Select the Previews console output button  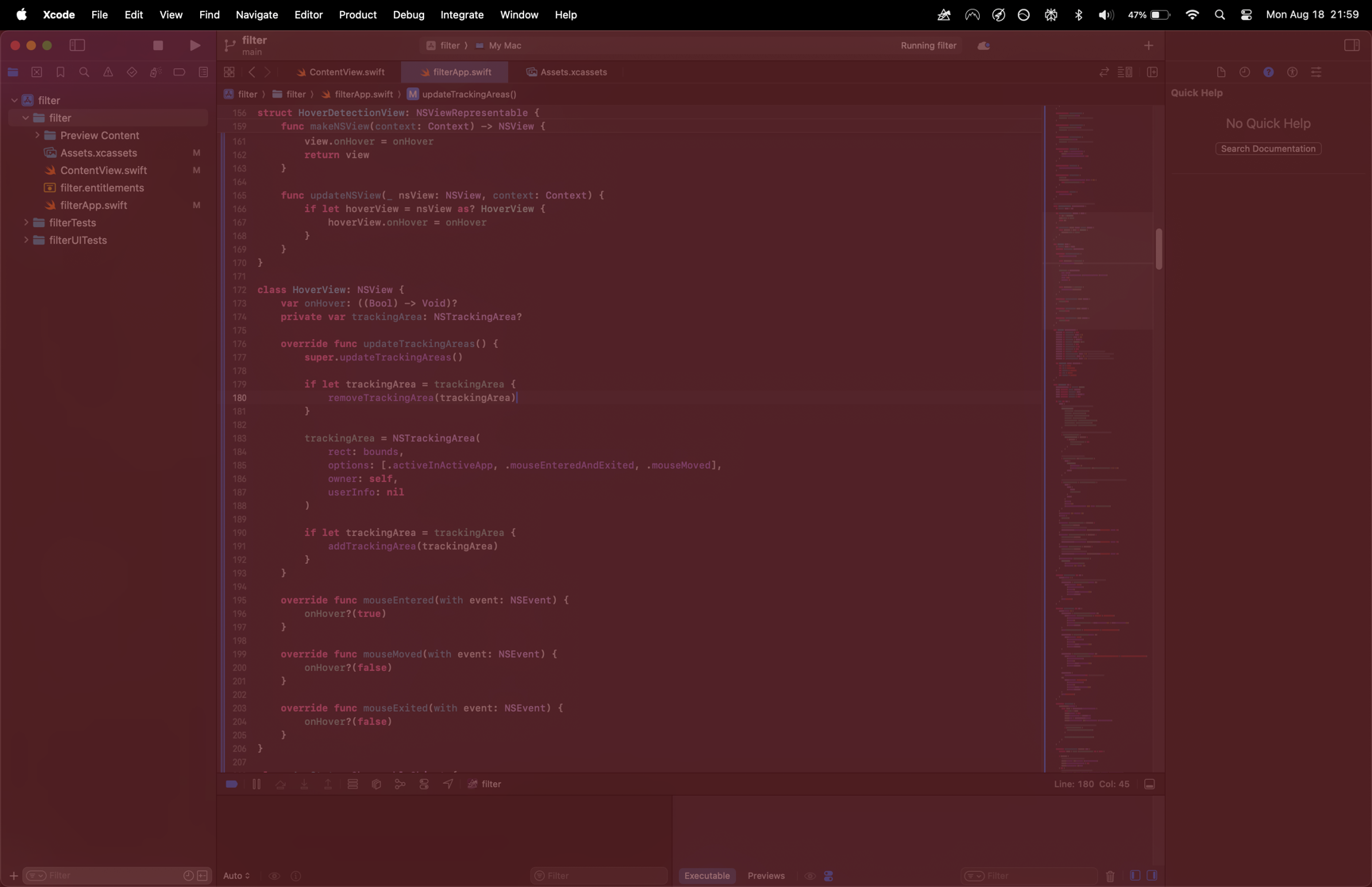[765, 876]
